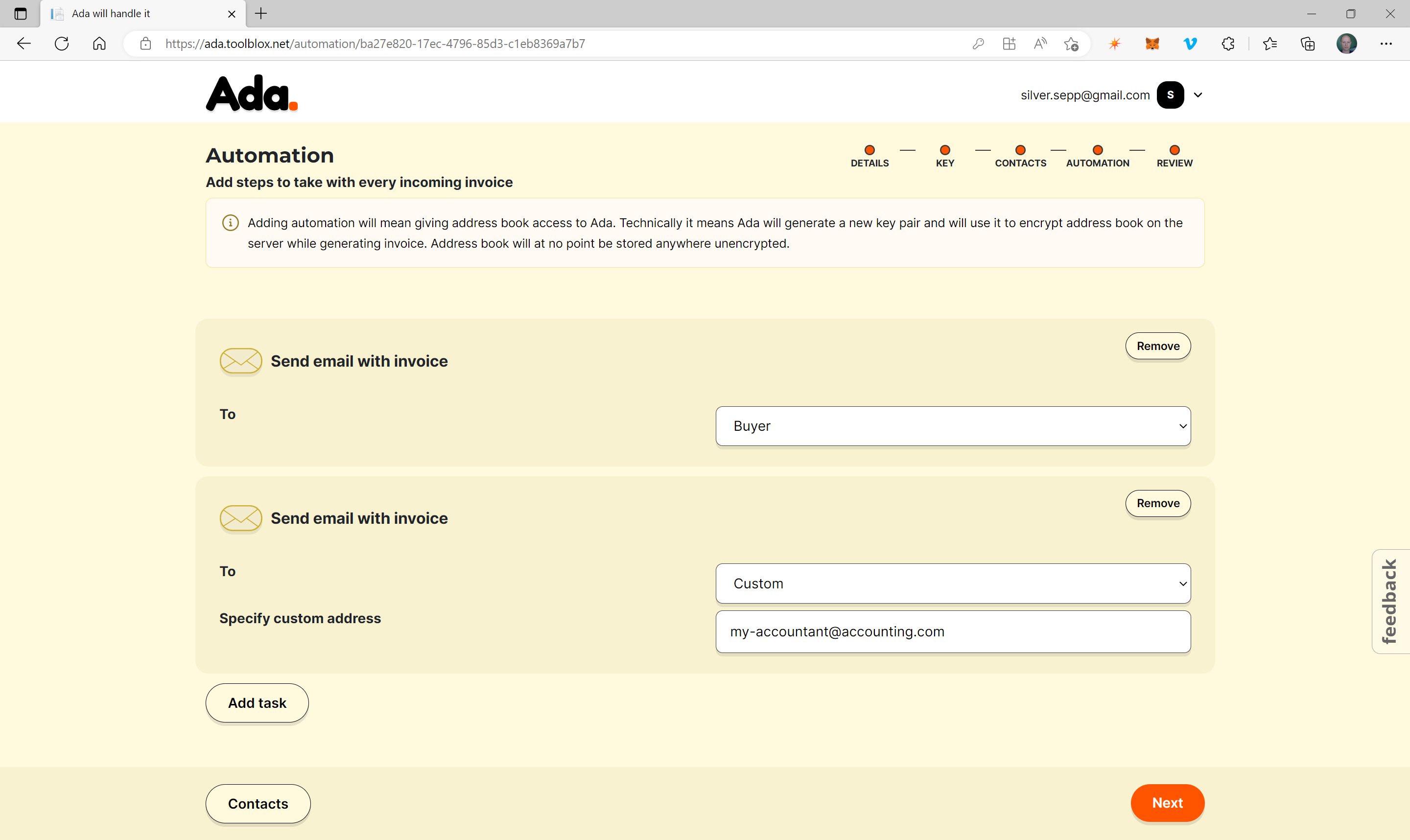The height and width of the screenshot is (840, 1410).
Task: Open the Buyer recipient dropdown
Action: [953, 426]
